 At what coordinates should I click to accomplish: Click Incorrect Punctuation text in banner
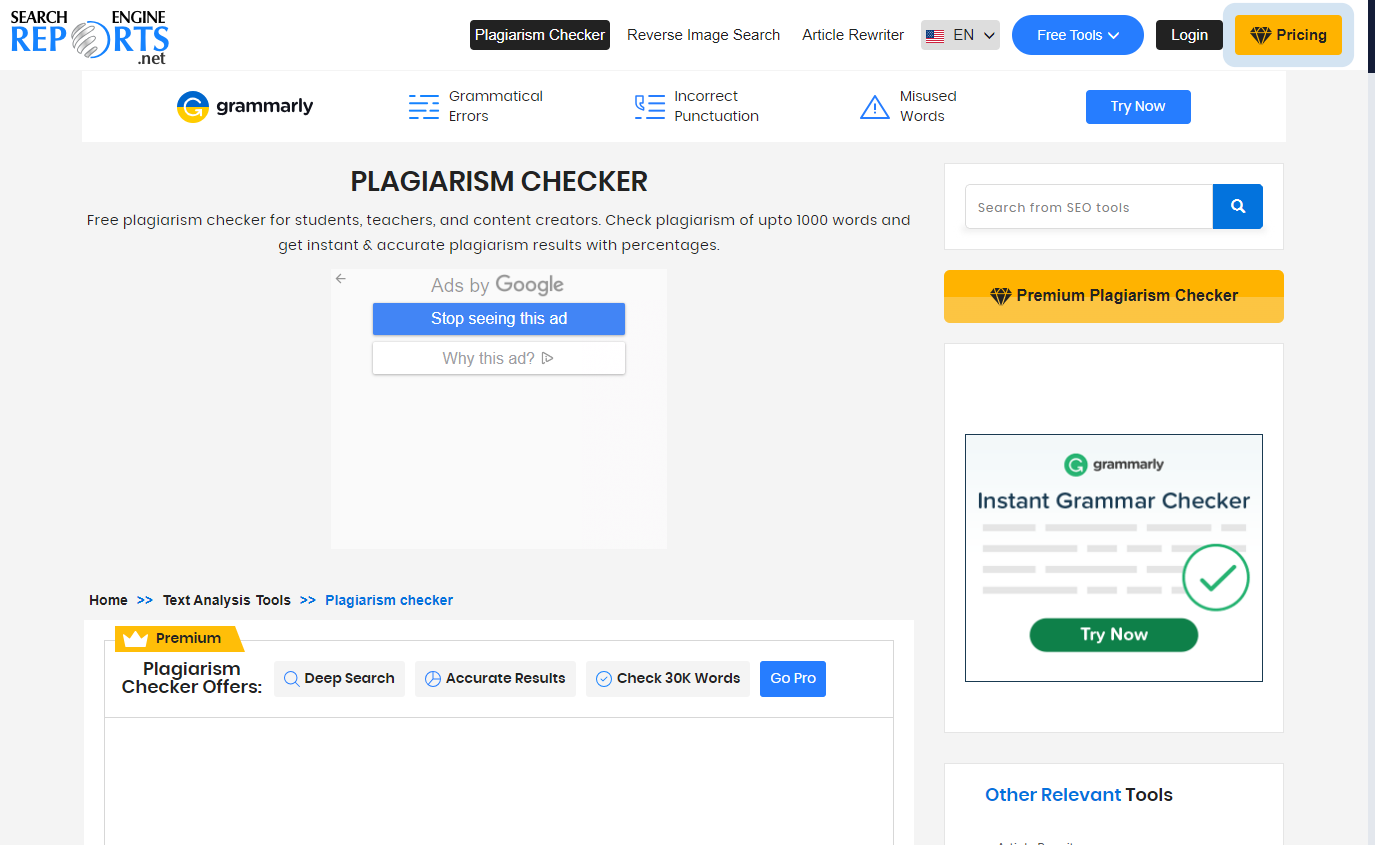coord(716,106)
